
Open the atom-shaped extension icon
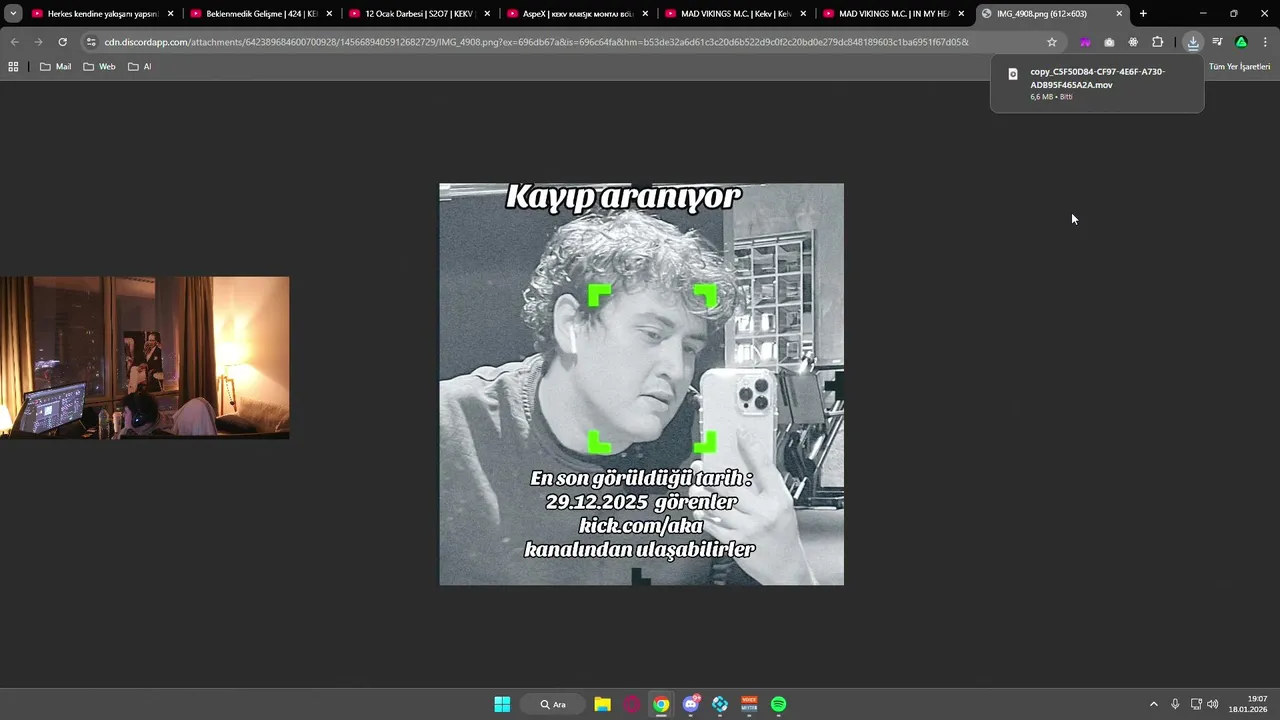click(x=1133, y=42)
